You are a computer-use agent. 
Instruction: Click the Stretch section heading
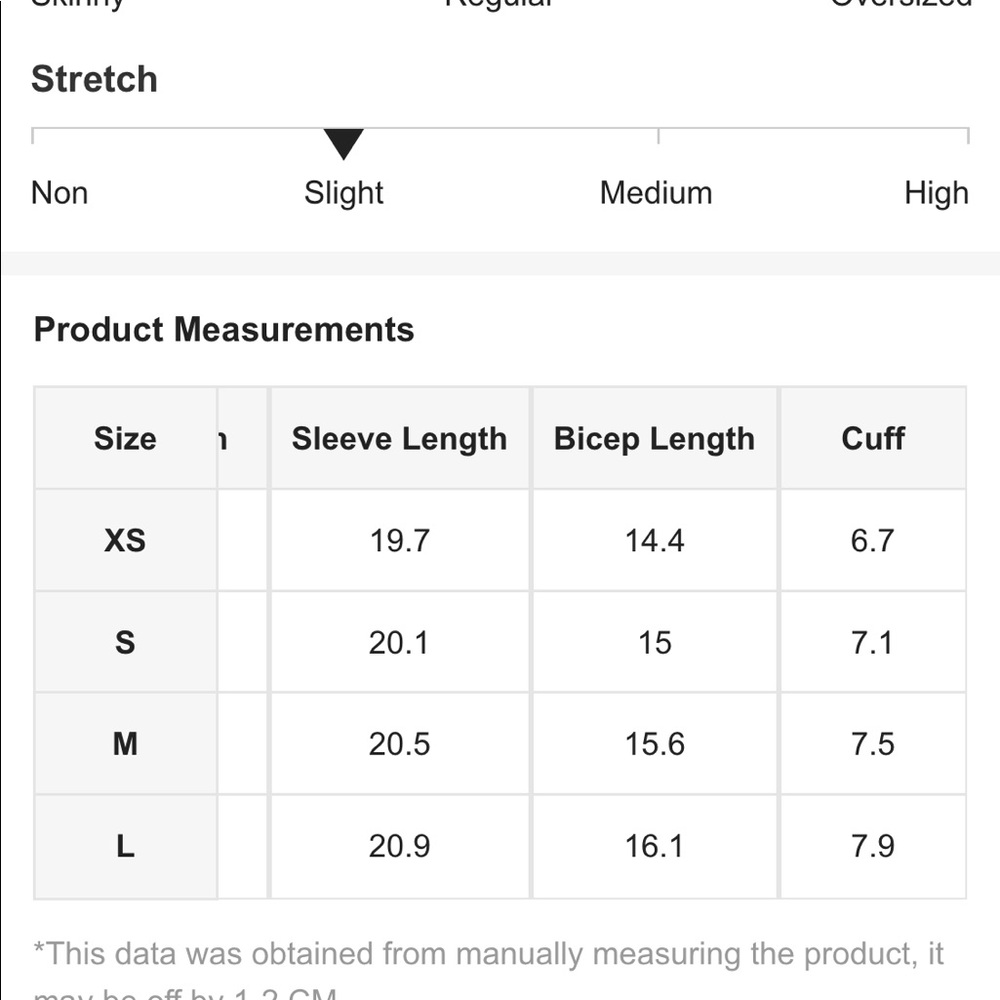94,79
